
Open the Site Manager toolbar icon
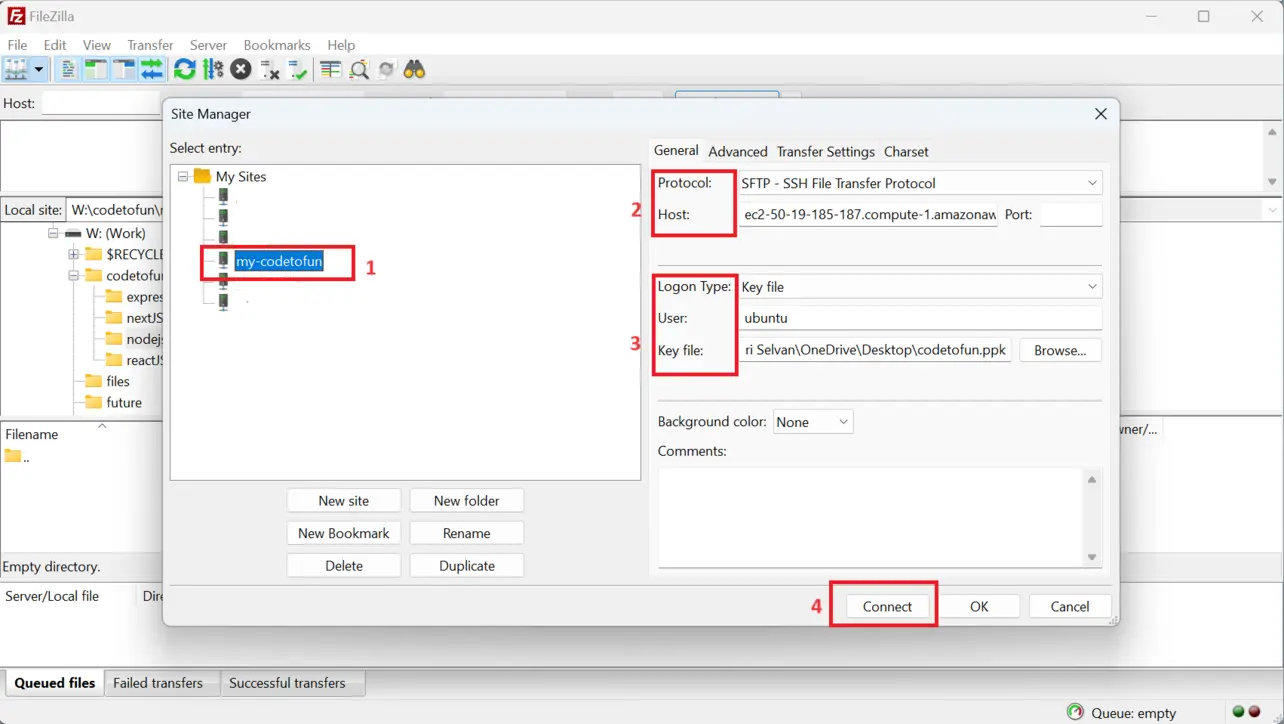(16, 69)
